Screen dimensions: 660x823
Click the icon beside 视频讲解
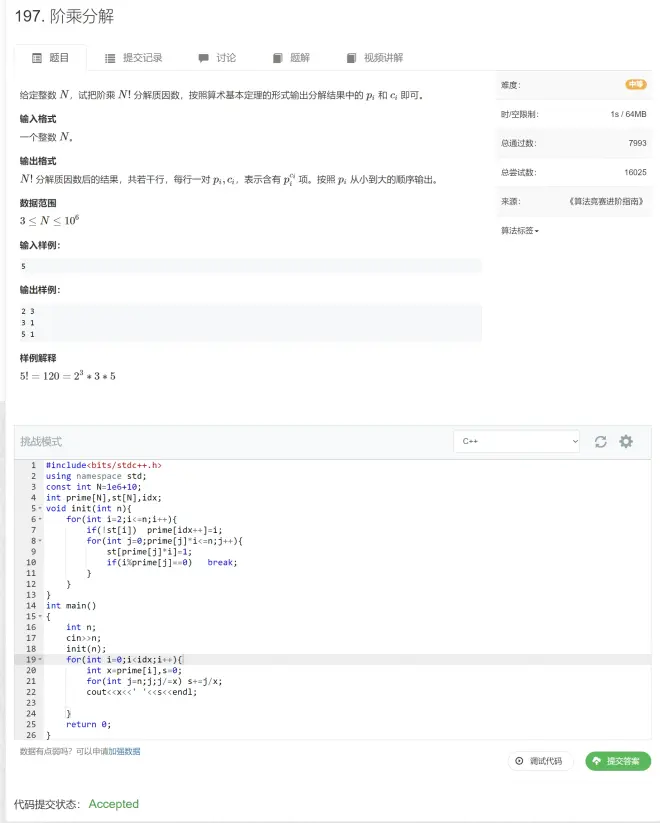point(351,58)
